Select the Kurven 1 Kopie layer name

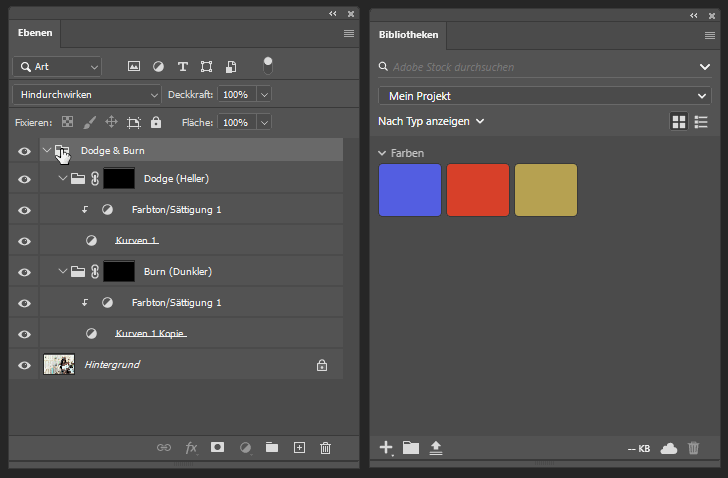click(150, 334)
